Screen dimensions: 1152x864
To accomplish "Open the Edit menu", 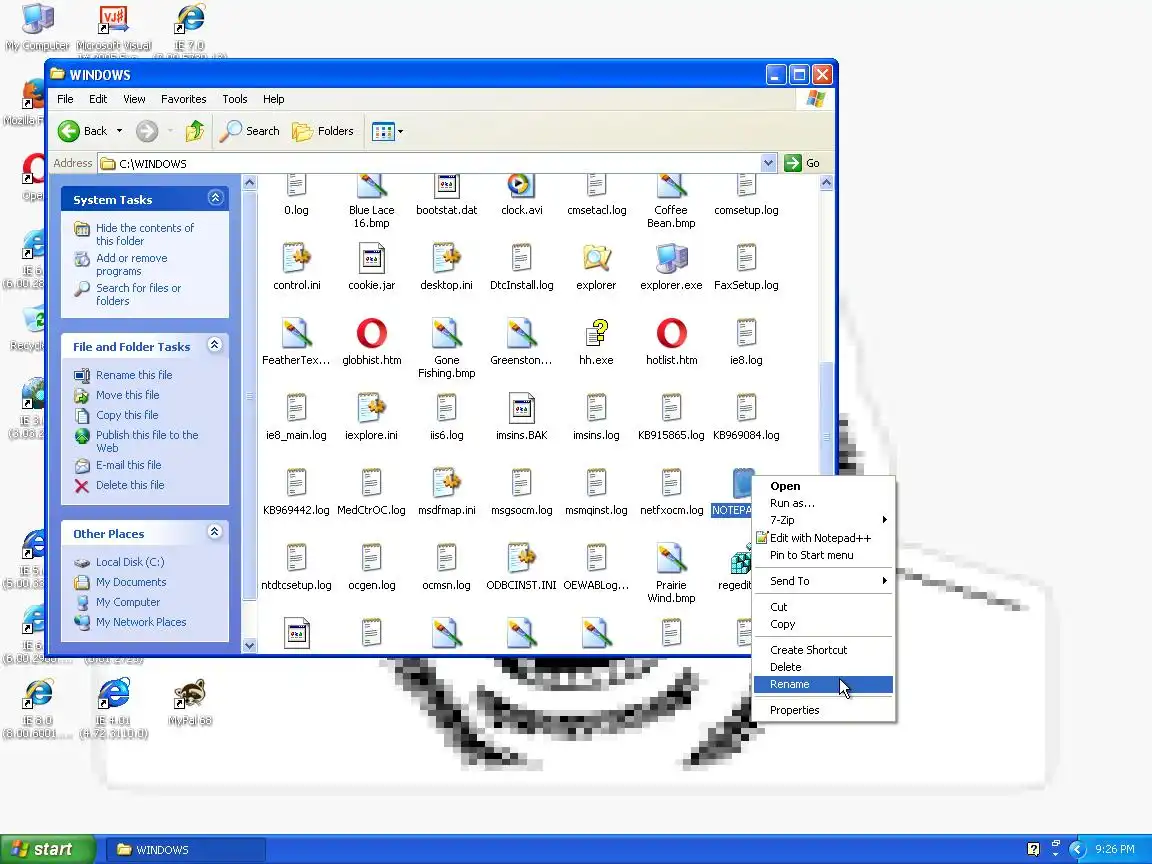I will [x=98, y=99].
